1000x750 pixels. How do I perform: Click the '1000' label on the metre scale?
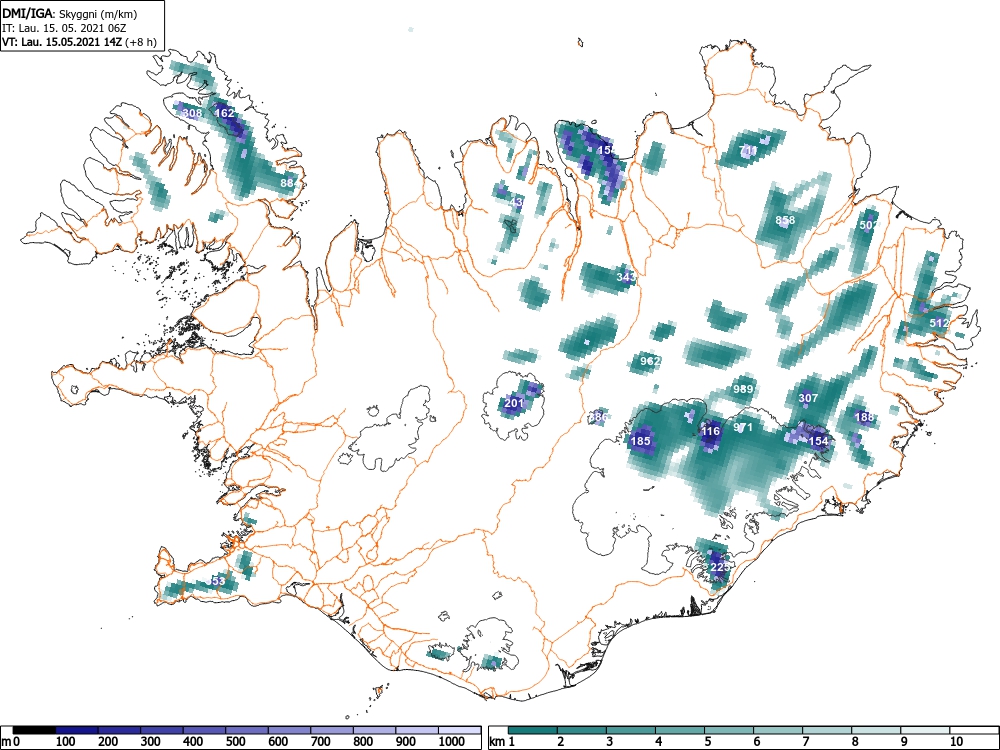coord(452,741)
